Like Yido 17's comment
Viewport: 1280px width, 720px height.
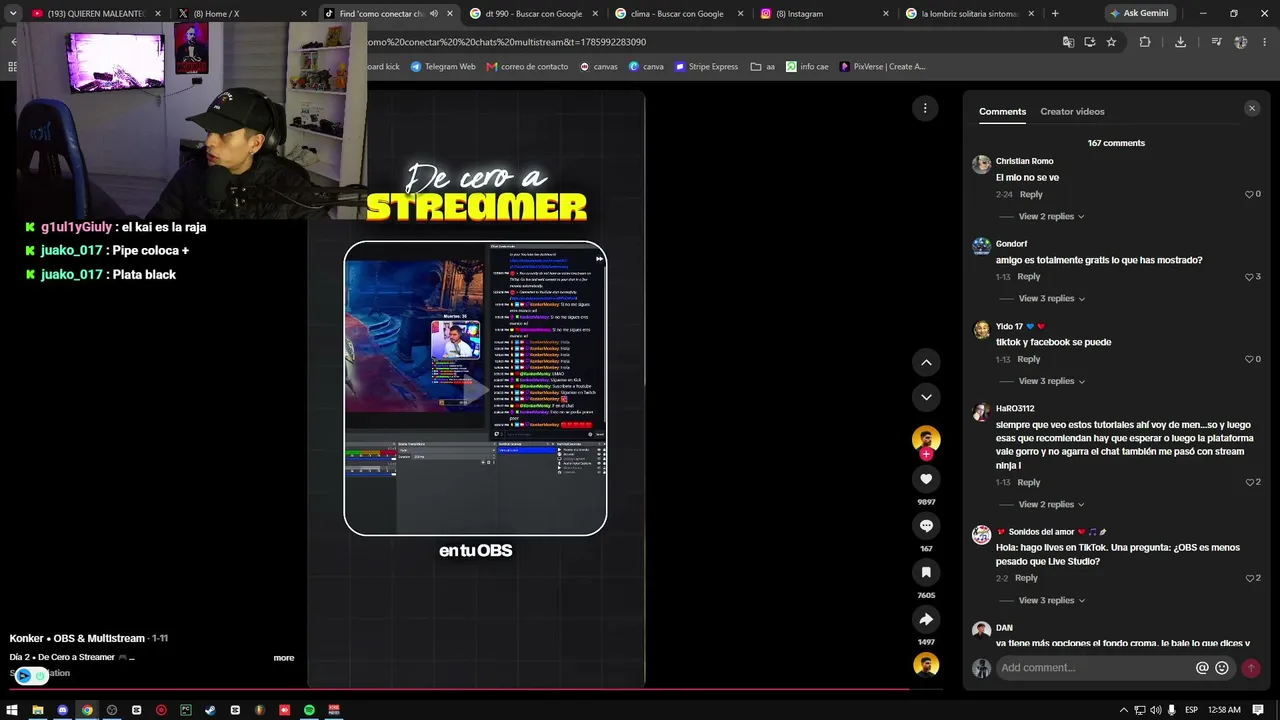pyautogui.click(x=1249, y=359)
